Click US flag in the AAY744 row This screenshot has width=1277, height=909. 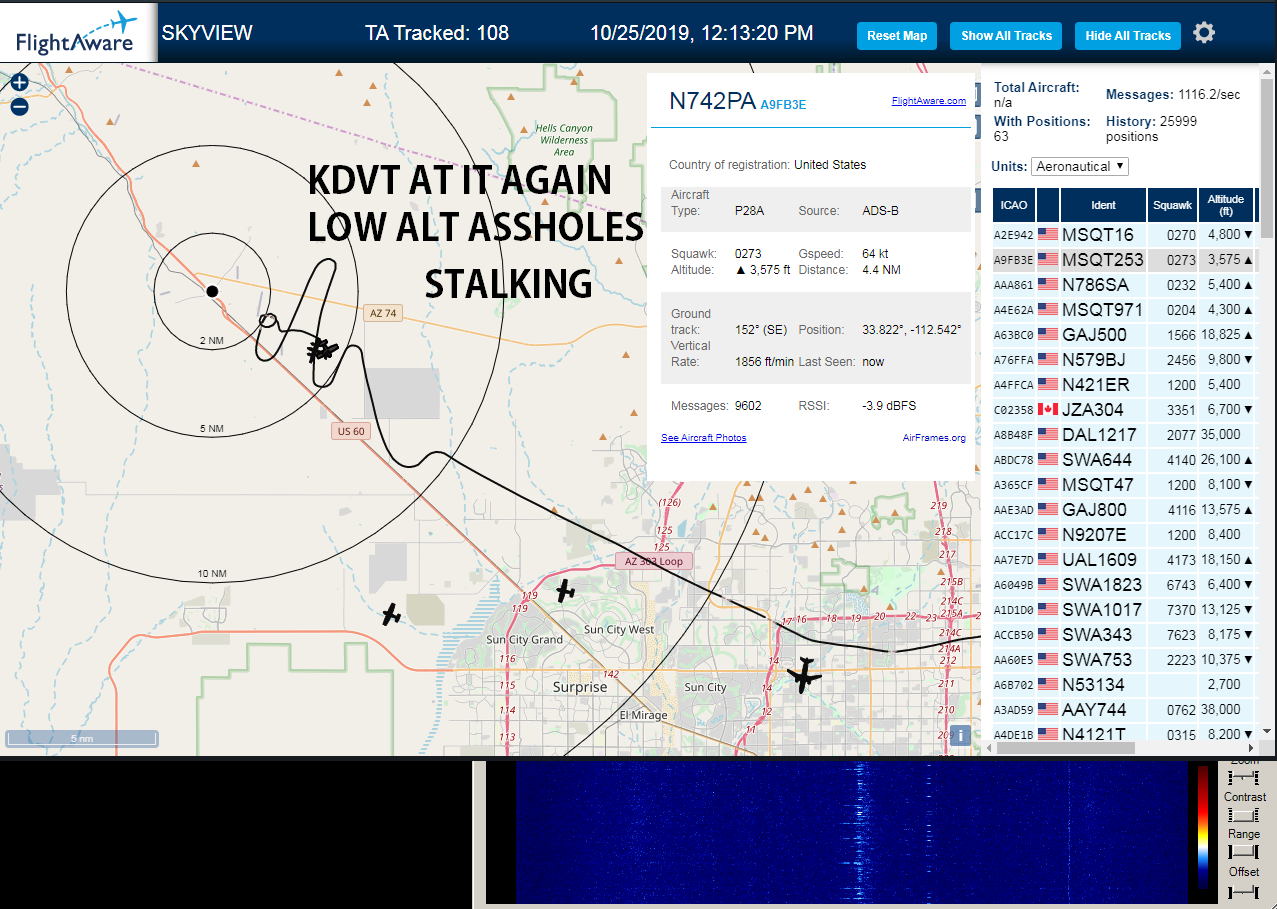(x=1048, y=709)
